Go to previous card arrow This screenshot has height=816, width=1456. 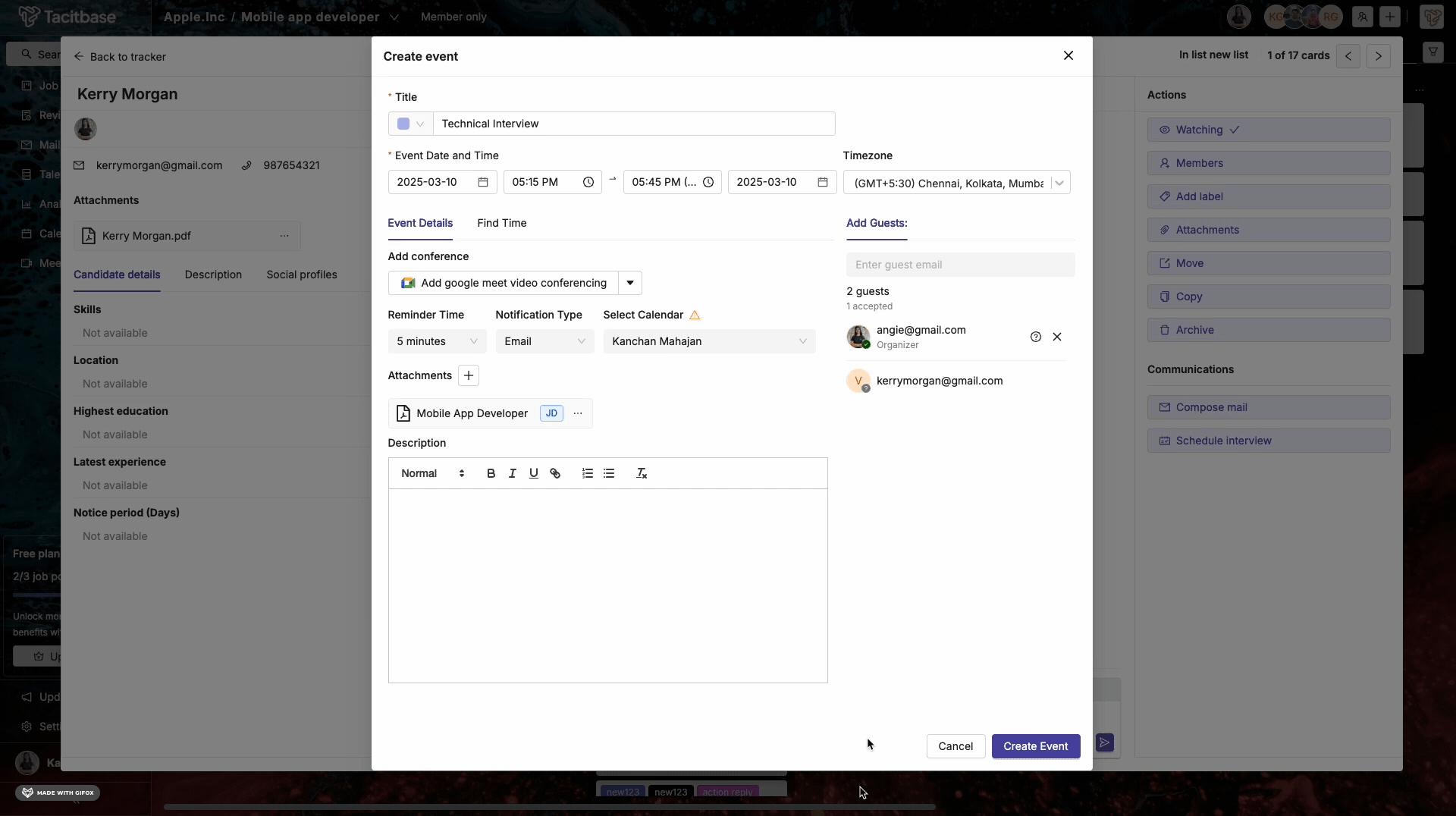pos(1348,56)
